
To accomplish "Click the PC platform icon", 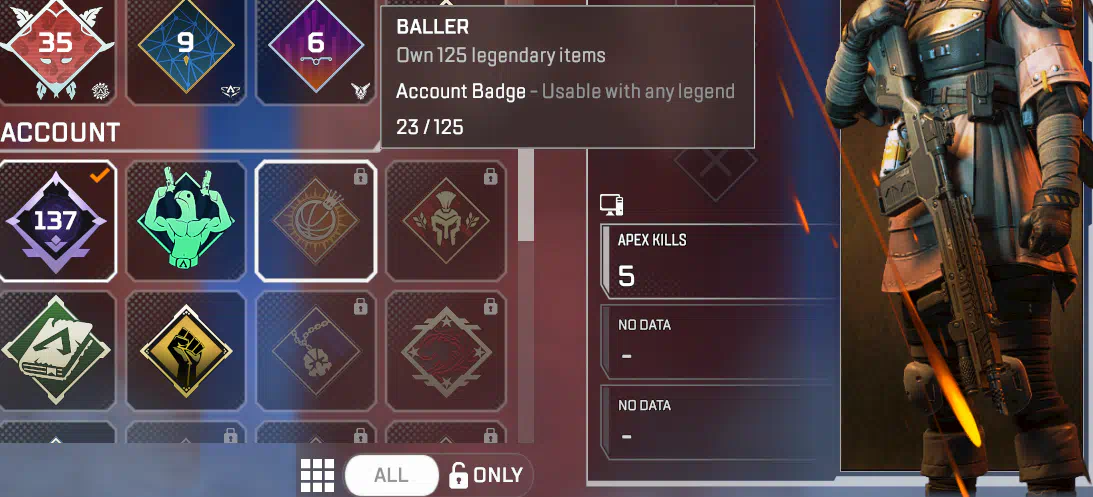I will [x=611, y=205].
